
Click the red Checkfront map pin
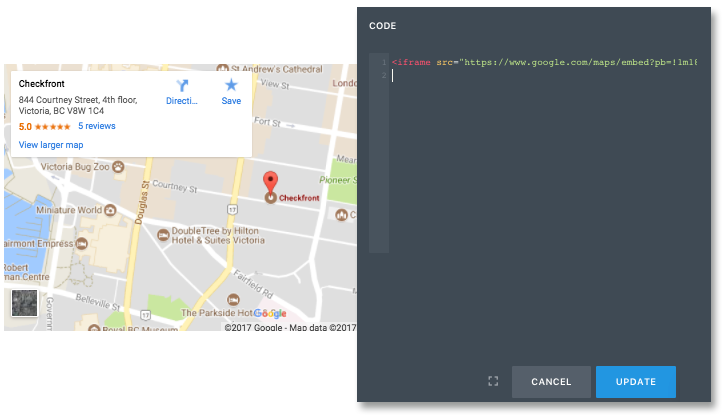[270, 183]
